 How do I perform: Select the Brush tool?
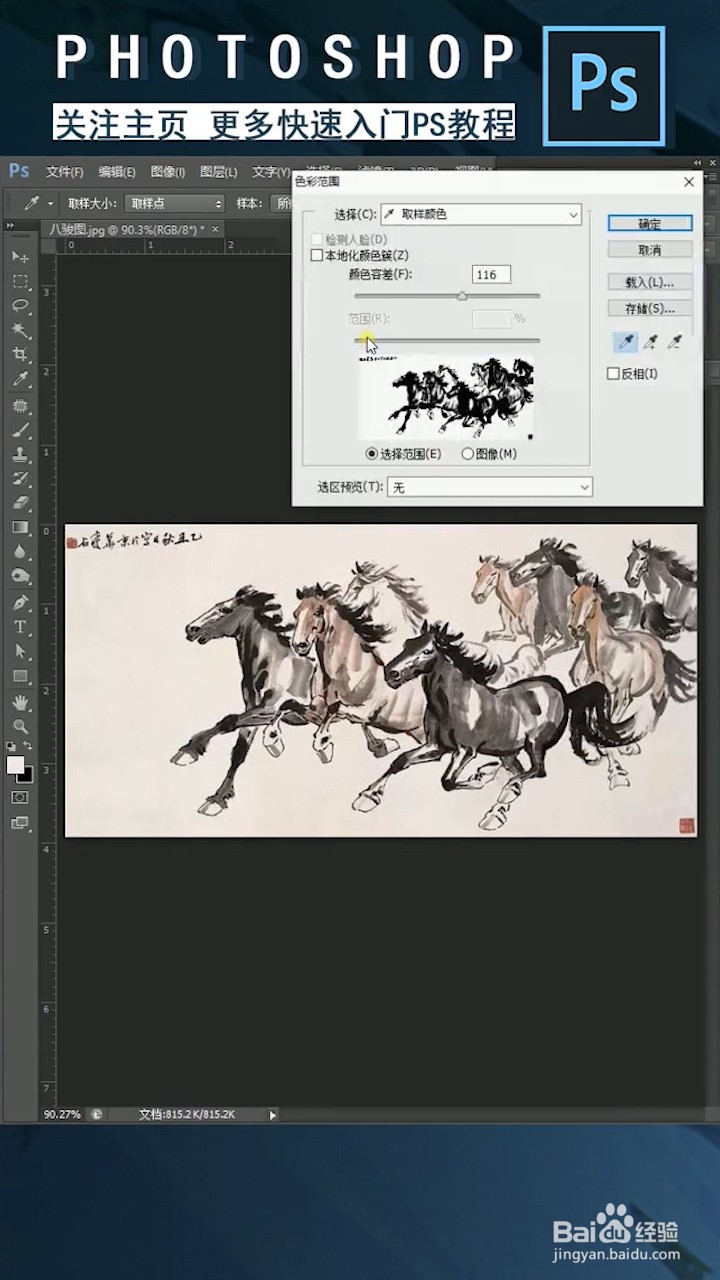click(x=20, y=431)
